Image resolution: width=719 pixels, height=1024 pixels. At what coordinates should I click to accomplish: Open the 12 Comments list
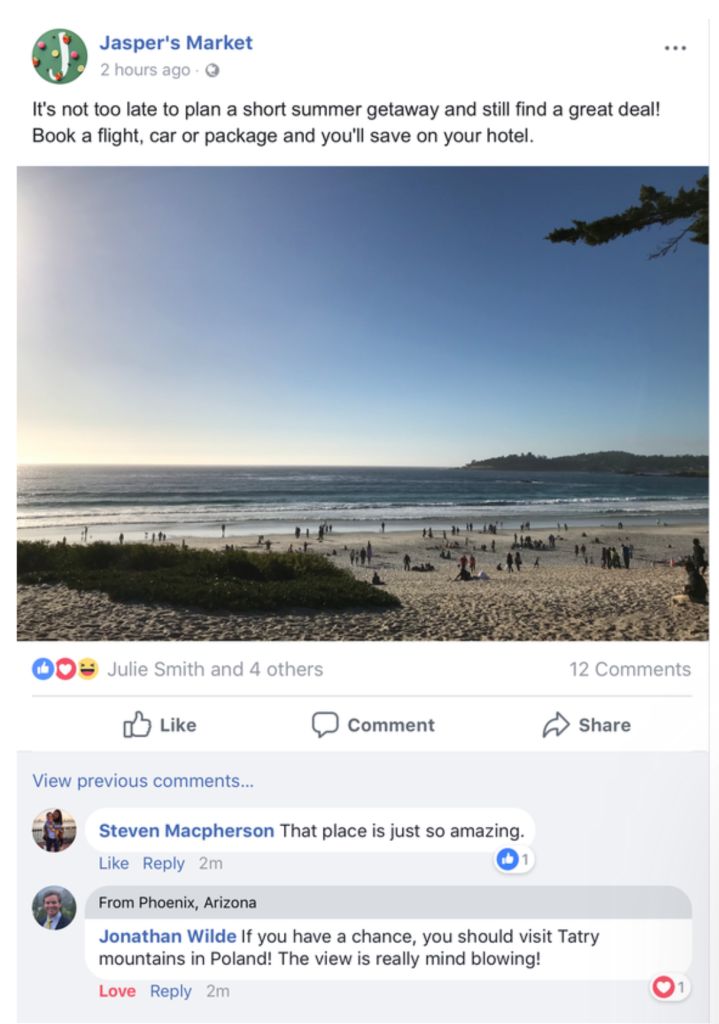coord(630,669)
